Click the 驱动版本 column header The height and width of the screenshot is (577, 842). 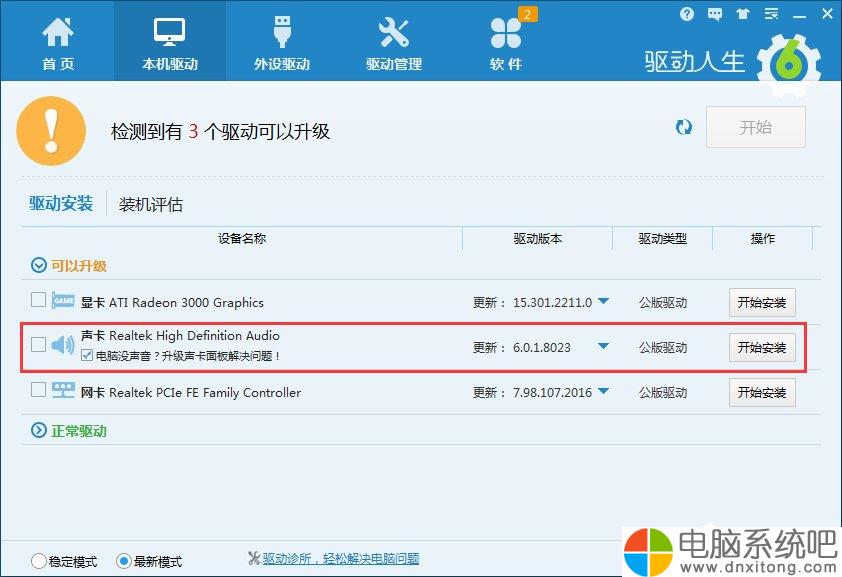(x=538, y=238)
